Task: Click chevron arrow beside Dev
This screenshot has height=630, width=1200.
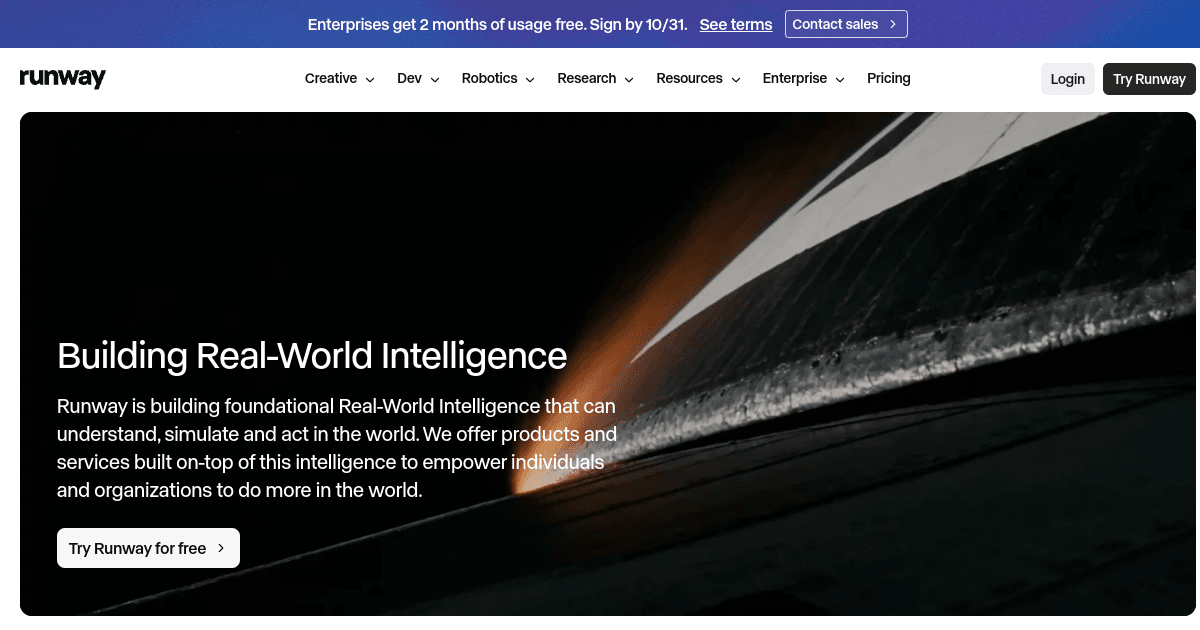Action: coord(435,80)
